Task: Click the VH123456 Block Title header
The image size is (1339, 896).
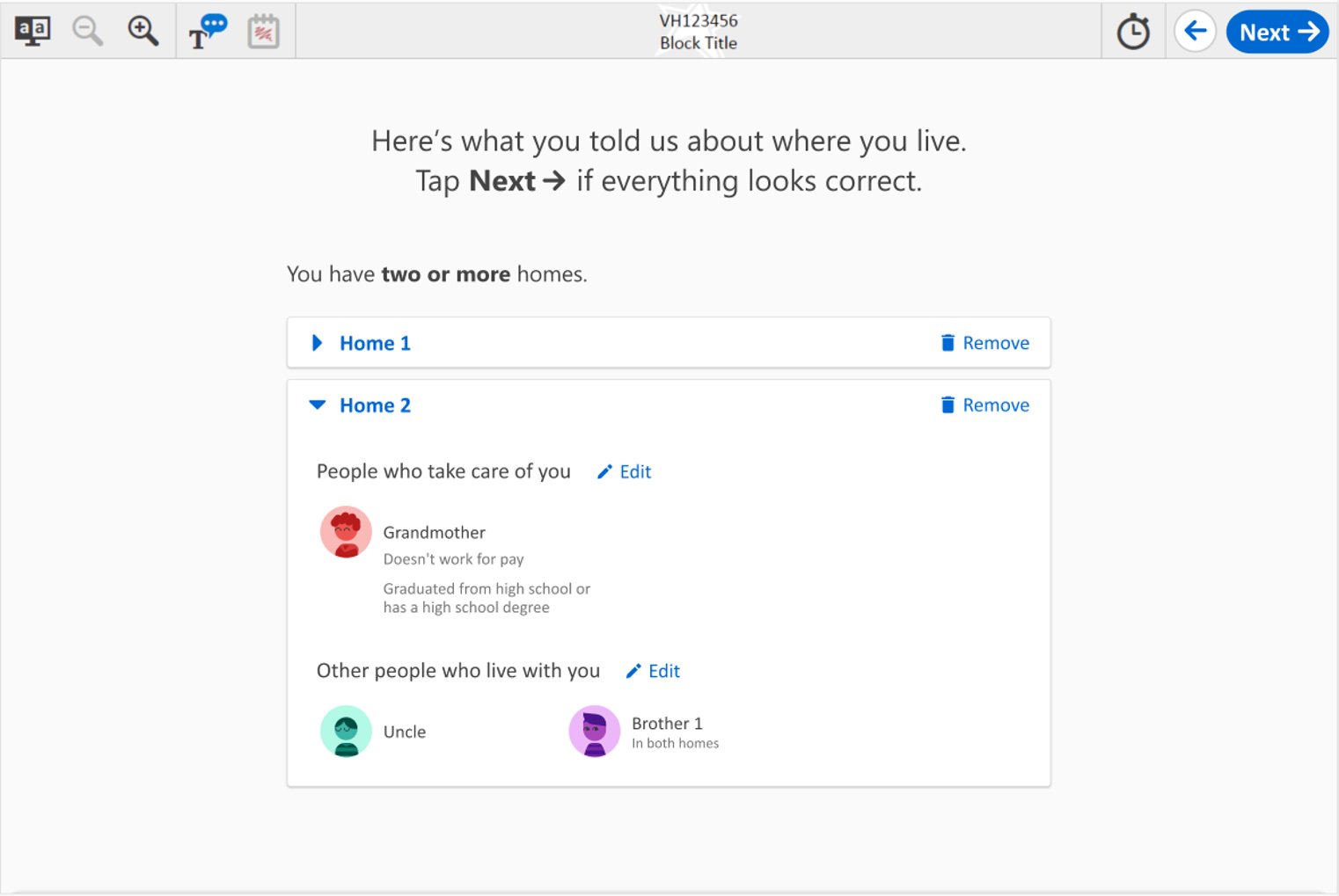Action: tap(699, 32)
